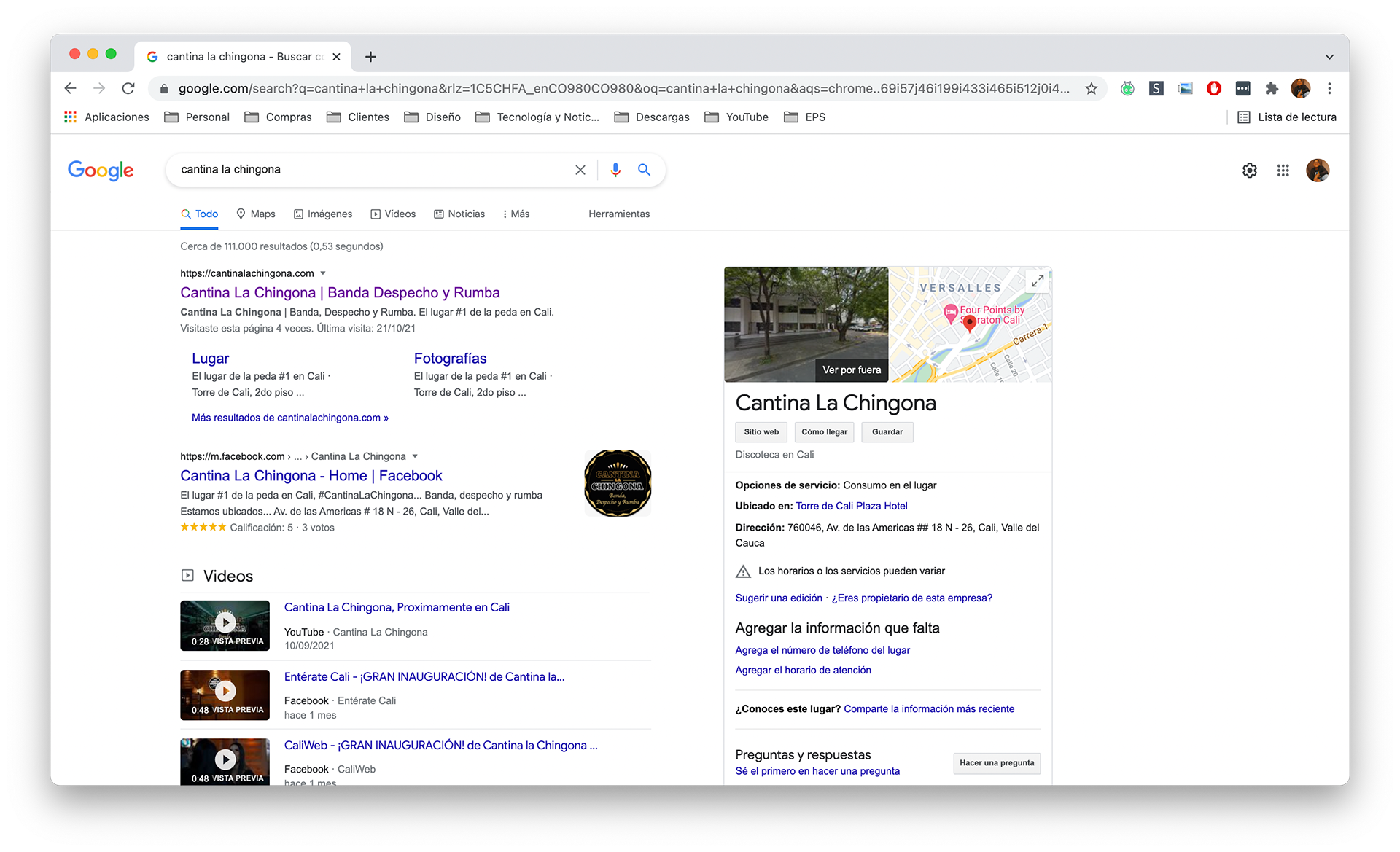This screenshot has height=852, width=1400.
Task: Switch to Maps results tab
Action: pos(256,214)
